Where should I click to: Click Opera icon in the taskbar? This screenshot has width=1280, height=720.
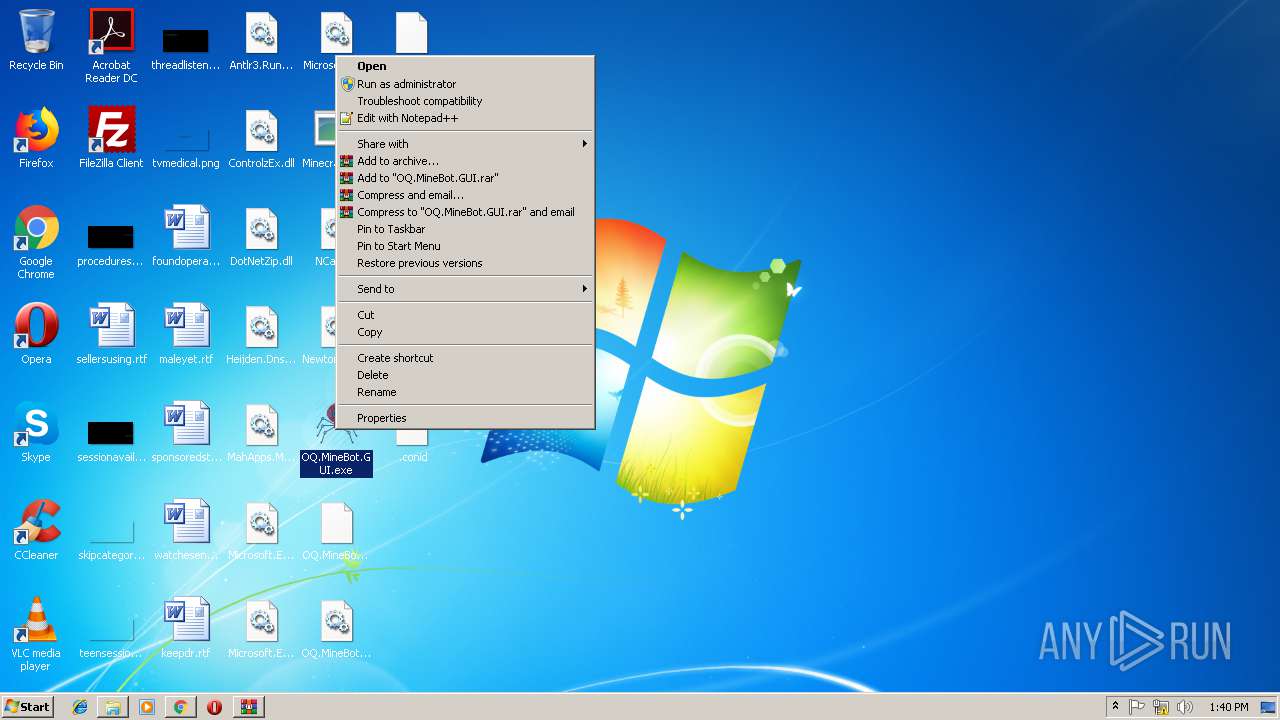(x=214, y=707)
